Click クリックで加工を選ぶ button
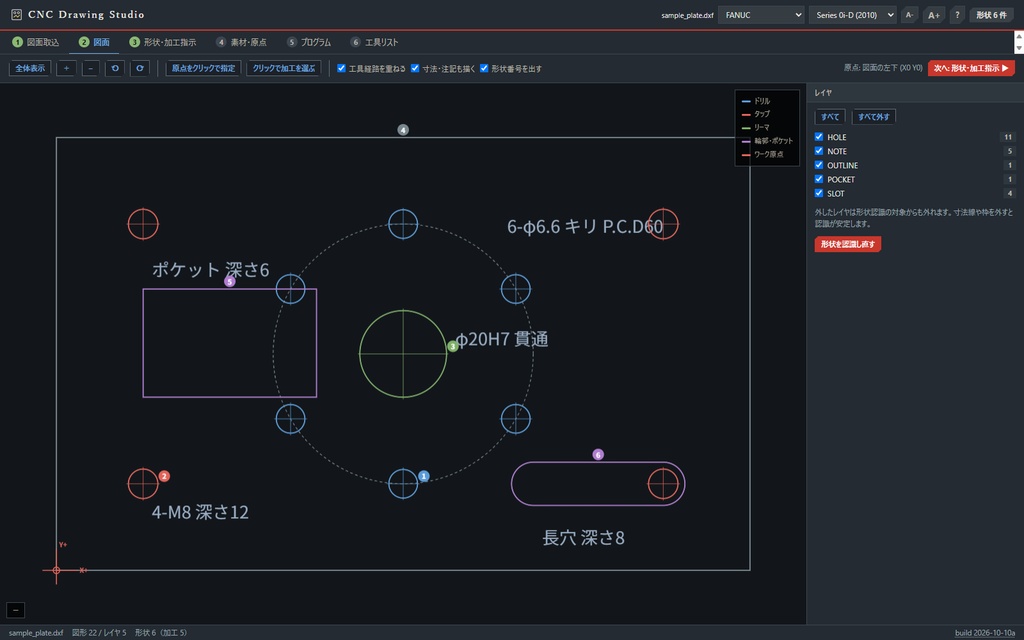This screenshot has height=640, width=1024. [x=283, y=68]
